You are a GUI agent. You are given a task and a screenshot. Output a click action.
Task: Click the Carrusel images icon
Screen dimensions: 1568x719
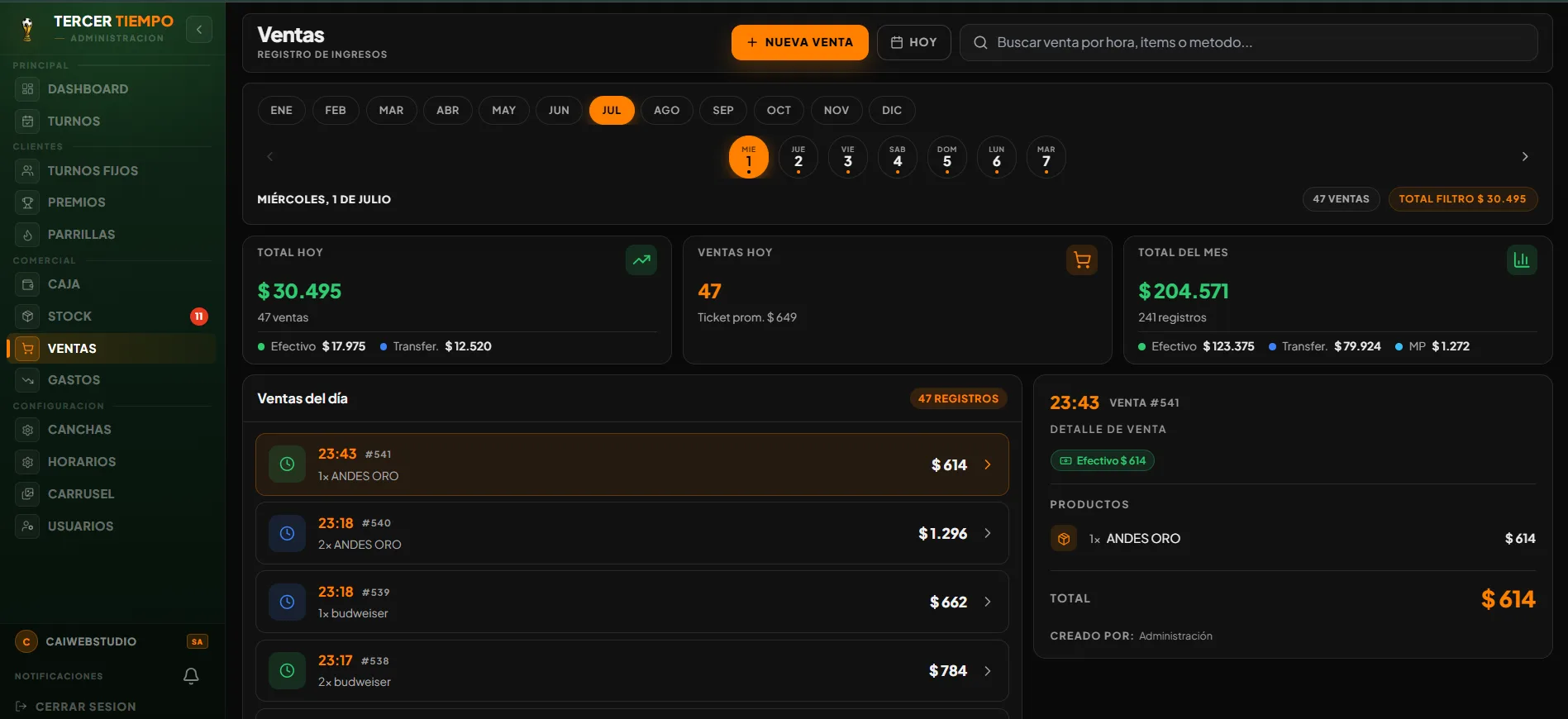point(27,493)
